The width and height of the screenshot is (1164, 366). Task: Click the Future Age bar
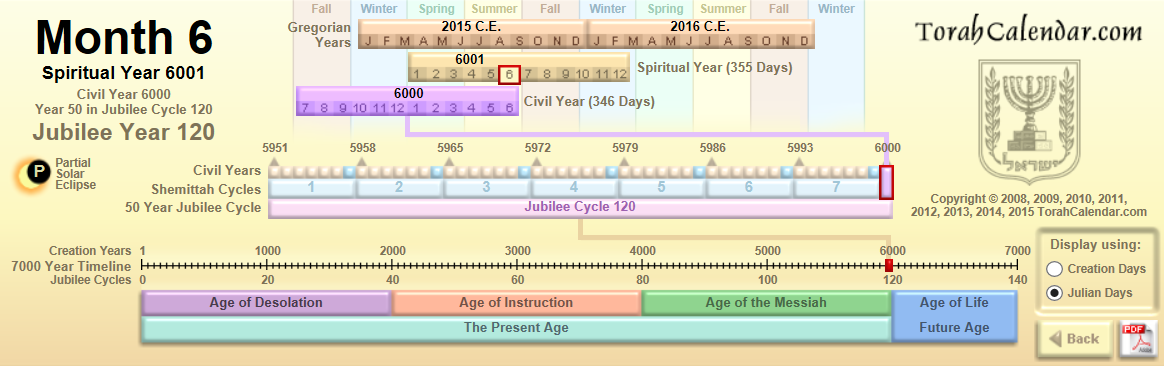pos(954,328)
